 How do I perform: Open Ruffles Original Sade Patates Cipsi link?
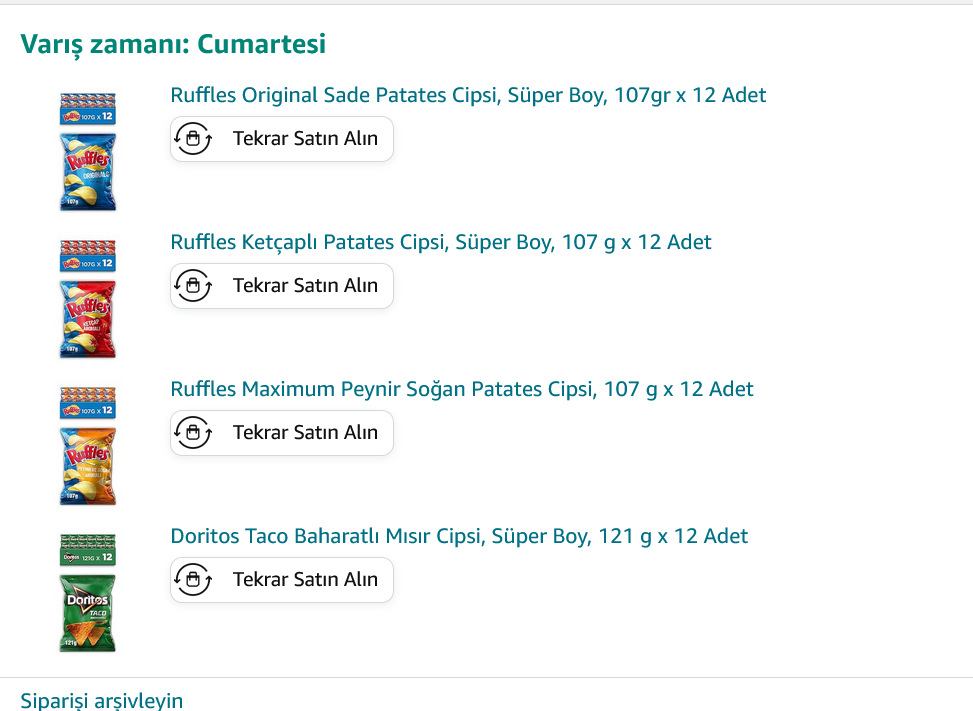(468, 96)
